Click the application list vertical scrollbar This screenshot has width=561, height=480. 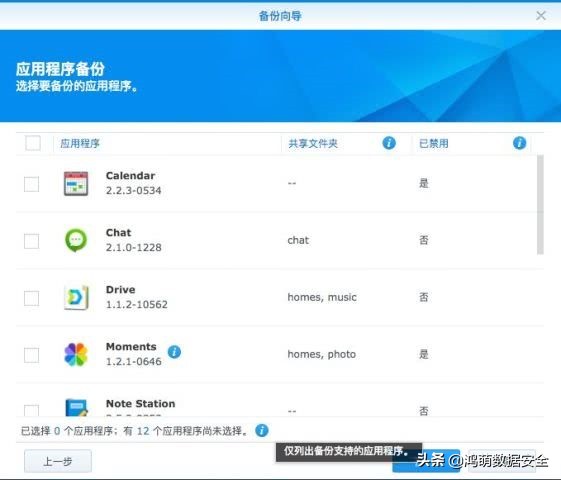pyautogui.click(x=540, y=205)
